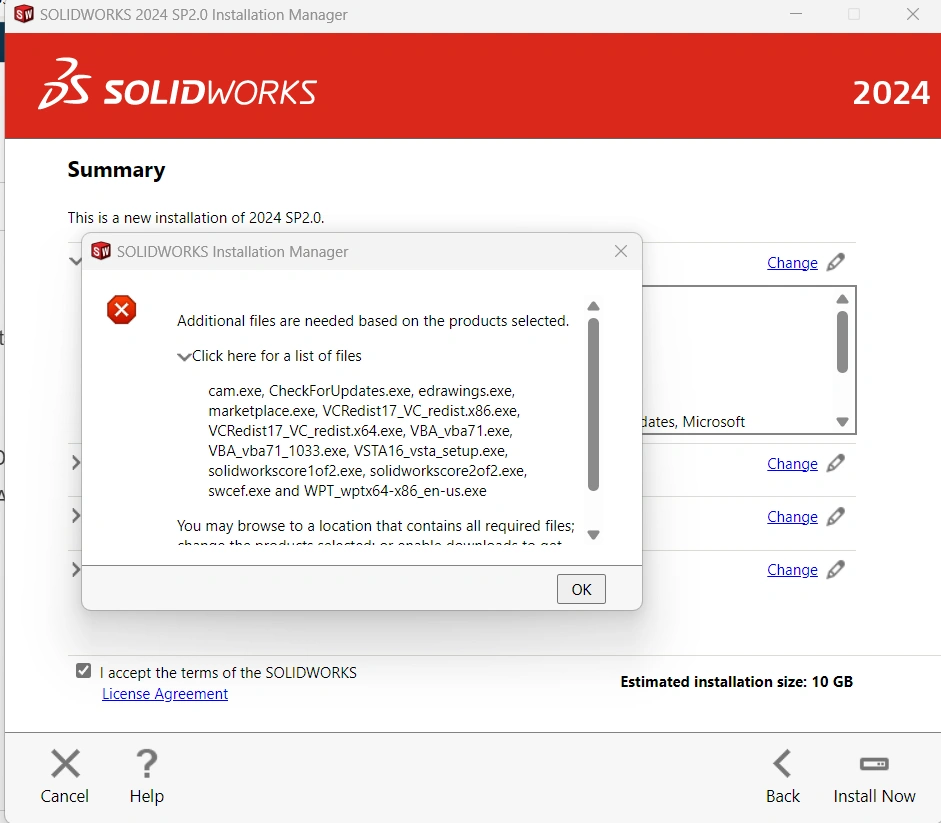Click 'Additional files are needed' message text
The width and height of the screenshot is (941, 823).
373,321
